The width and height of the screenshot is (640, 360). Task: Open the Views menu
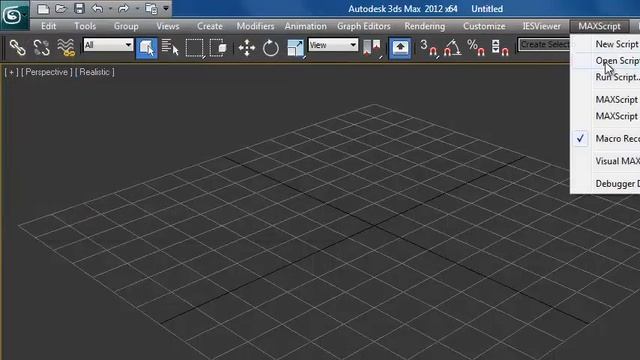[x=168, y=26]
